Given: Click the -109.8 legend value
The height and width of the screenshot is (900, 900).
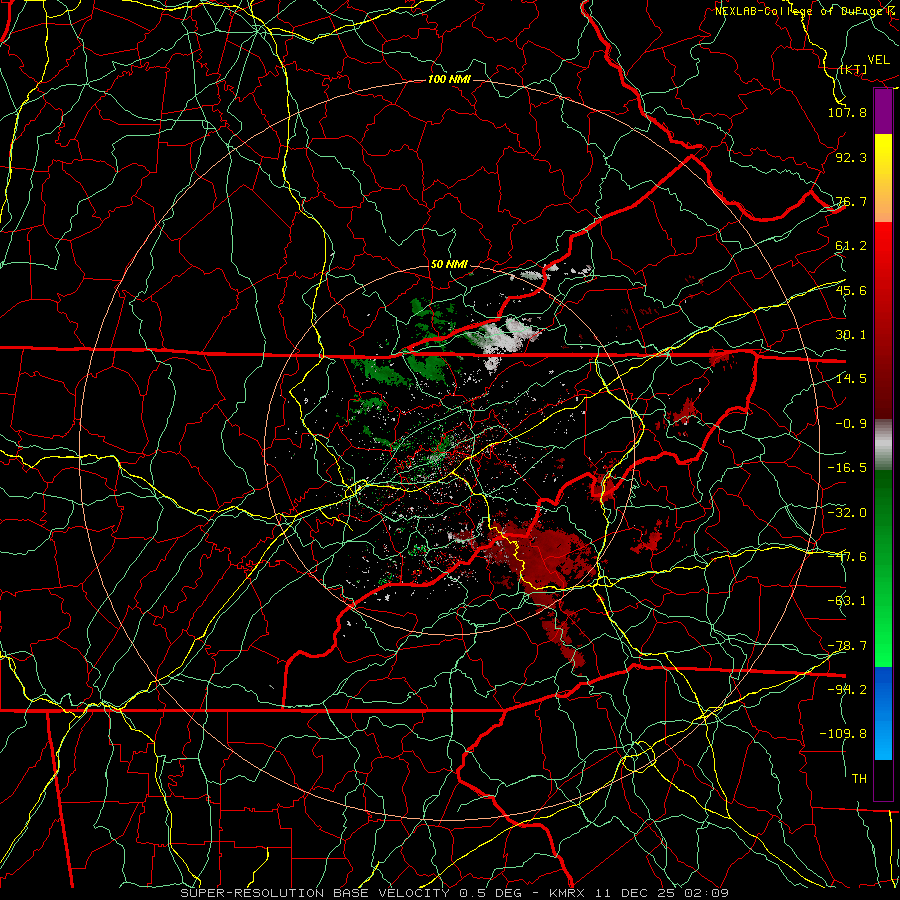Looking at the screenshot, I should point(843,734).
